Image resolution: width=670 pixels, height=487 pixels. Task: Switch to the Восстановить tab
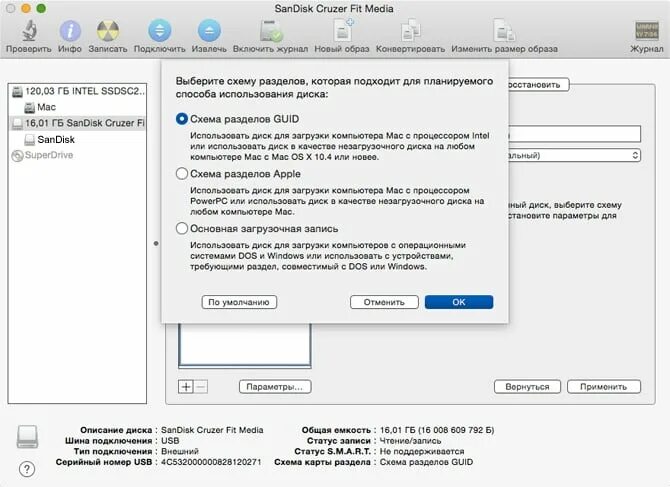tap(539, 85)
